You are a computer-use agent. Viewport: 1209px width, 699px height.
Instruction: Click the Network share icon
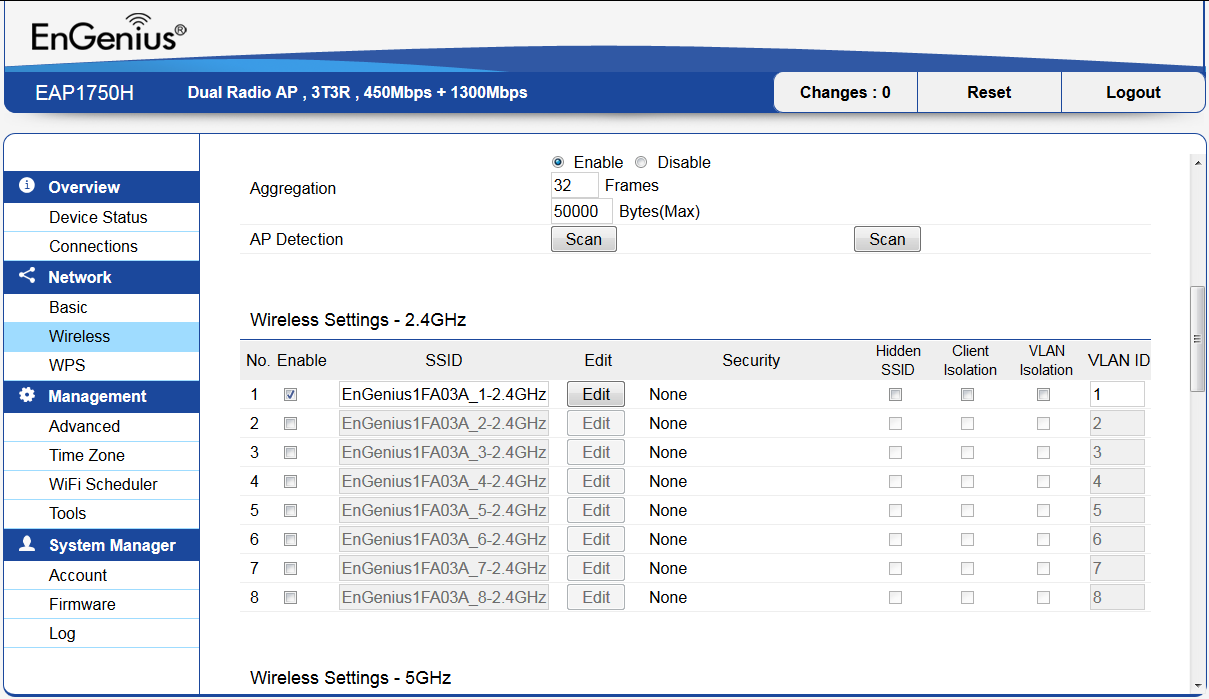point(27,276)
